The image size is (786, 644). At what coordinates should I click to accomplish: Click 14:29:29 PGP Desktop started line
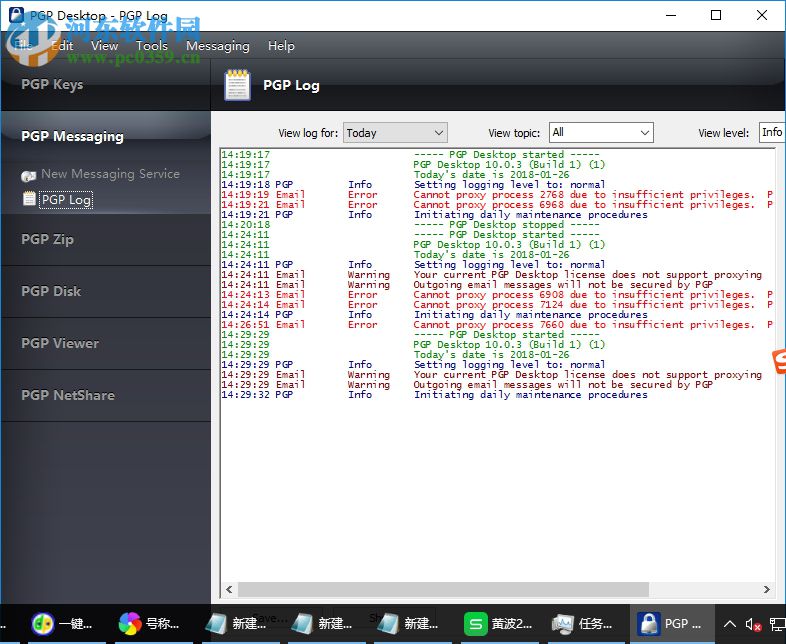click(x=410, y=335)
